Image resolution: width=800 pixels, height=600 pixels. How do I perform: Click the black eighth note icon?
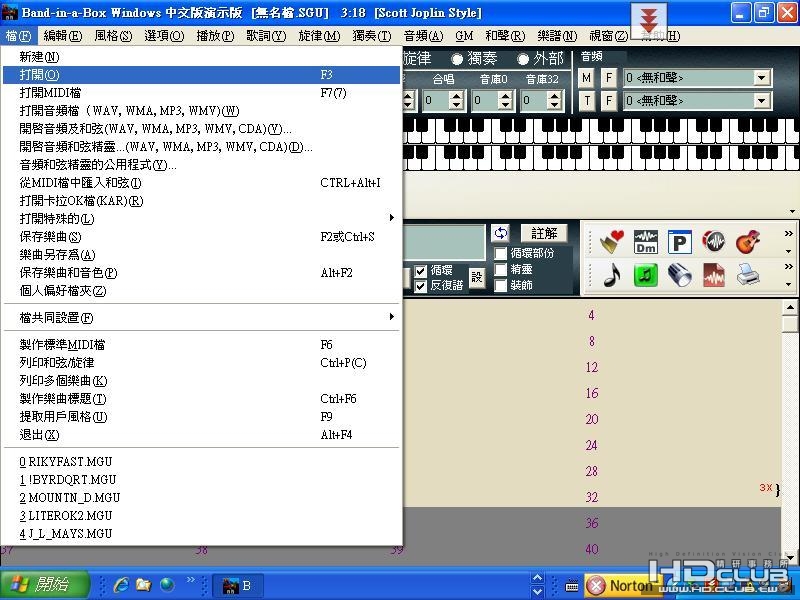coord(612,275)
